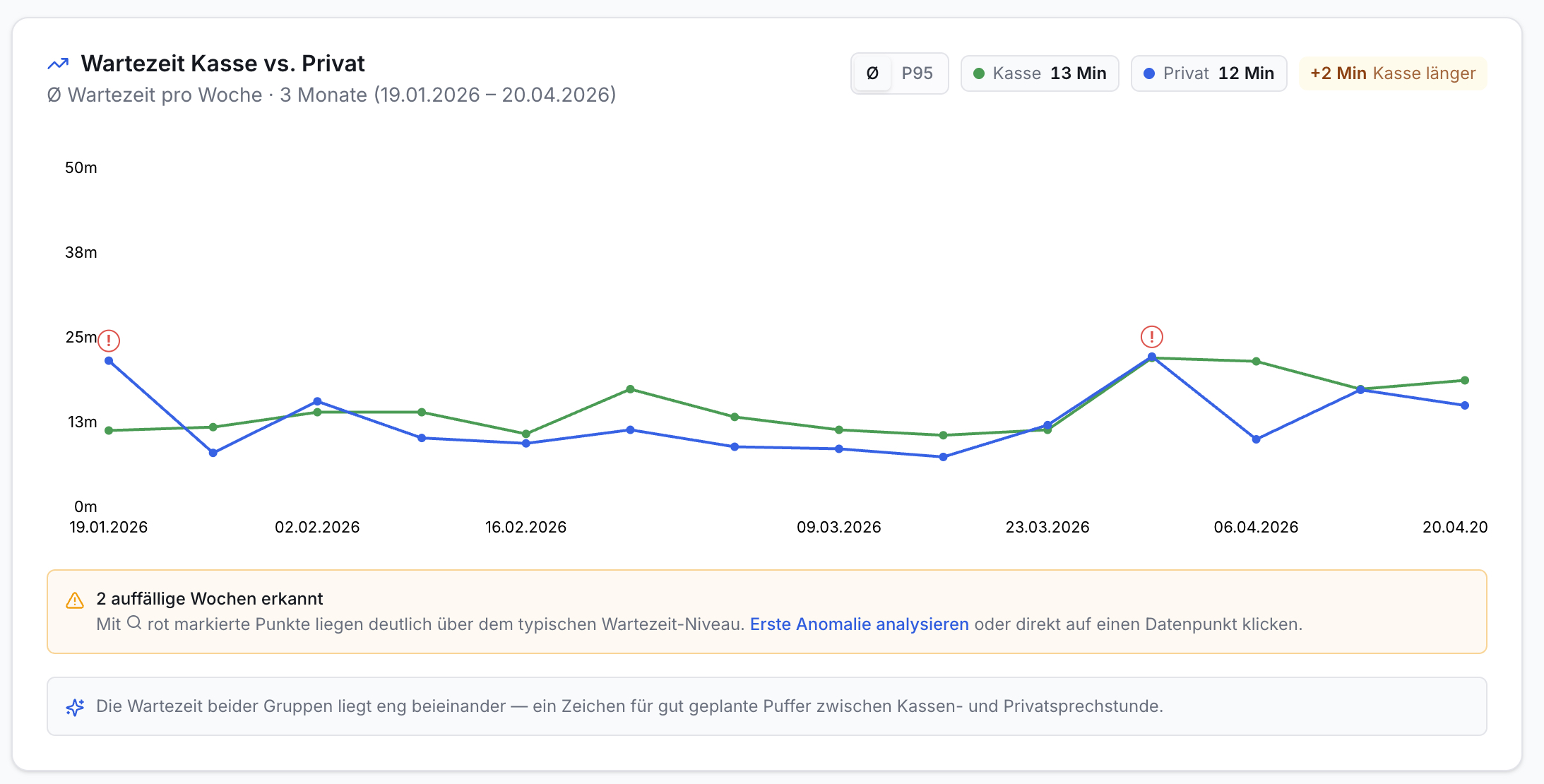The width and height of the screenshot is (1544, 784).
Task: Click the blue Privat point at 02.02.2026
Action: coord(317,401)
